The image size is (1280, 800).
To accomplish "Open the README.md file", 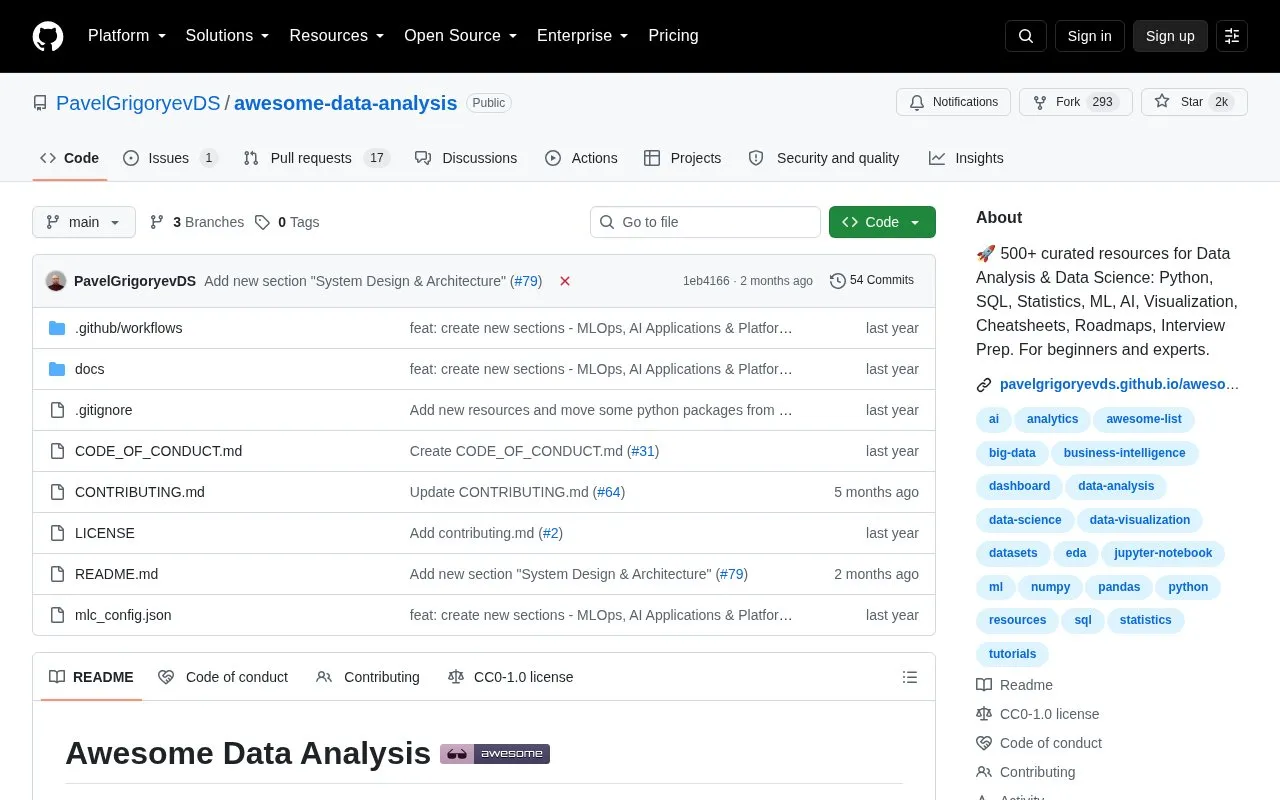I will click(x=116, y=574).
